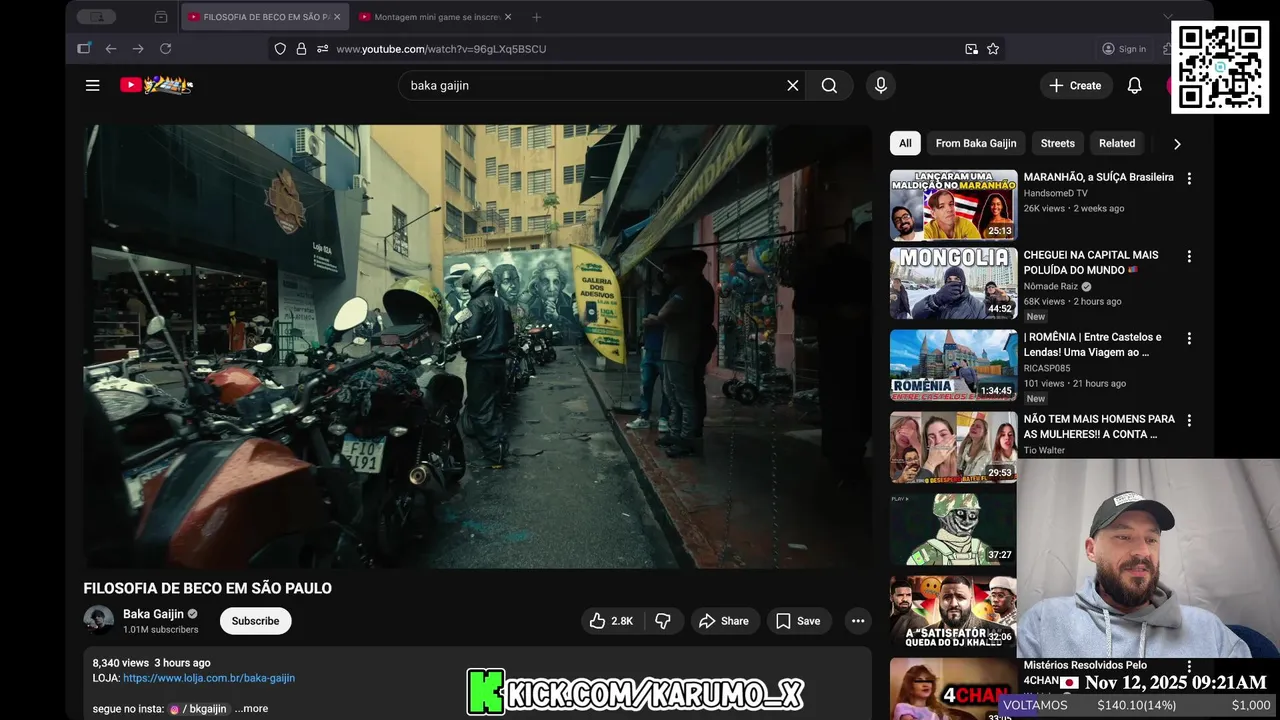
Task: Open the DJ Khaled video thumbnail
Action: (954, 611)
